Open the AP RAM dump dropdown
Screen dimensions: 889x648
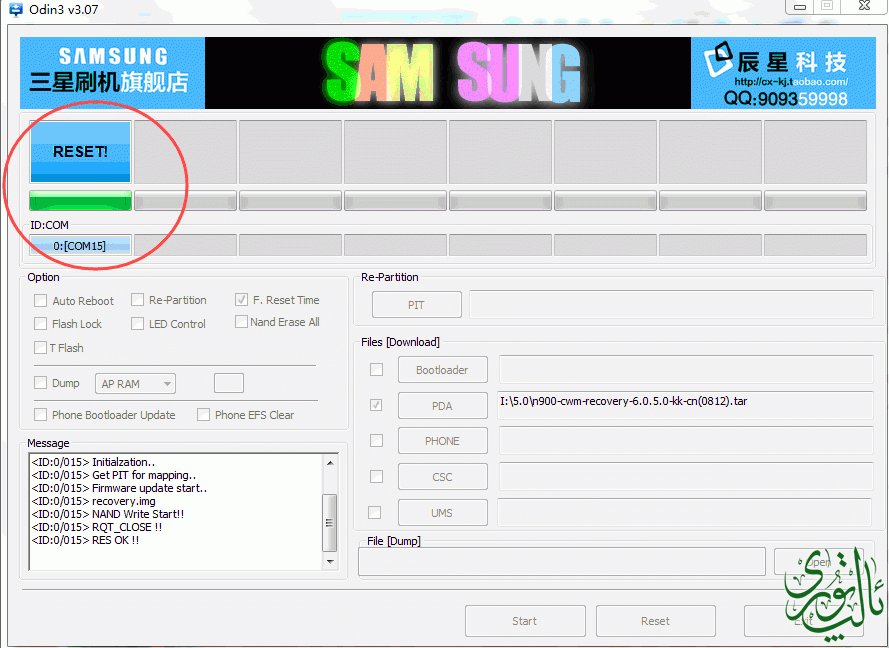point(136,384)
